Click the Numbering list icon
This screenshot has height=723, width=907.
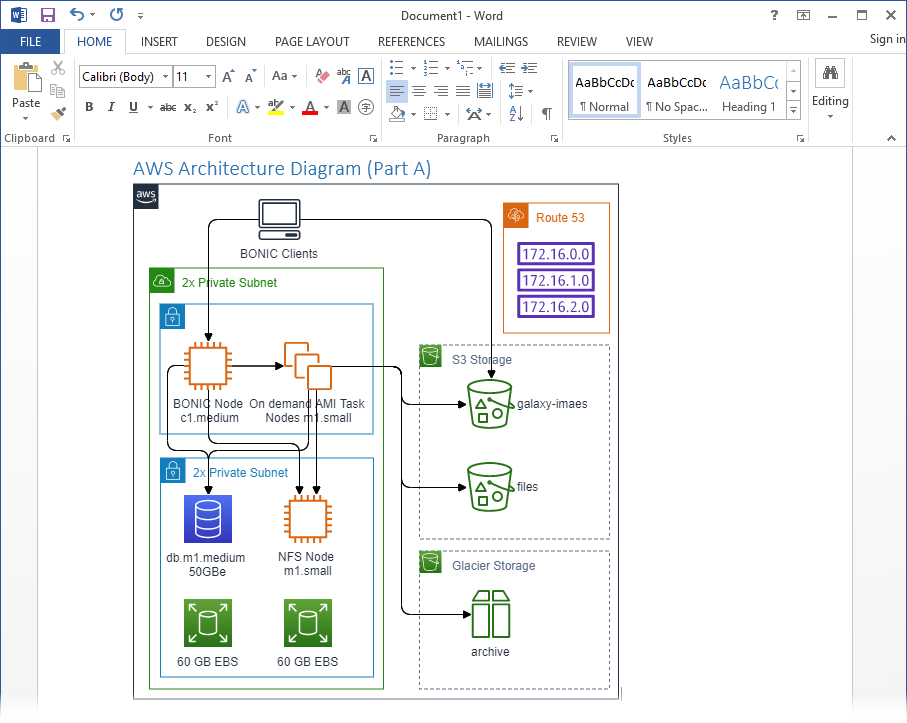(431, 68)
